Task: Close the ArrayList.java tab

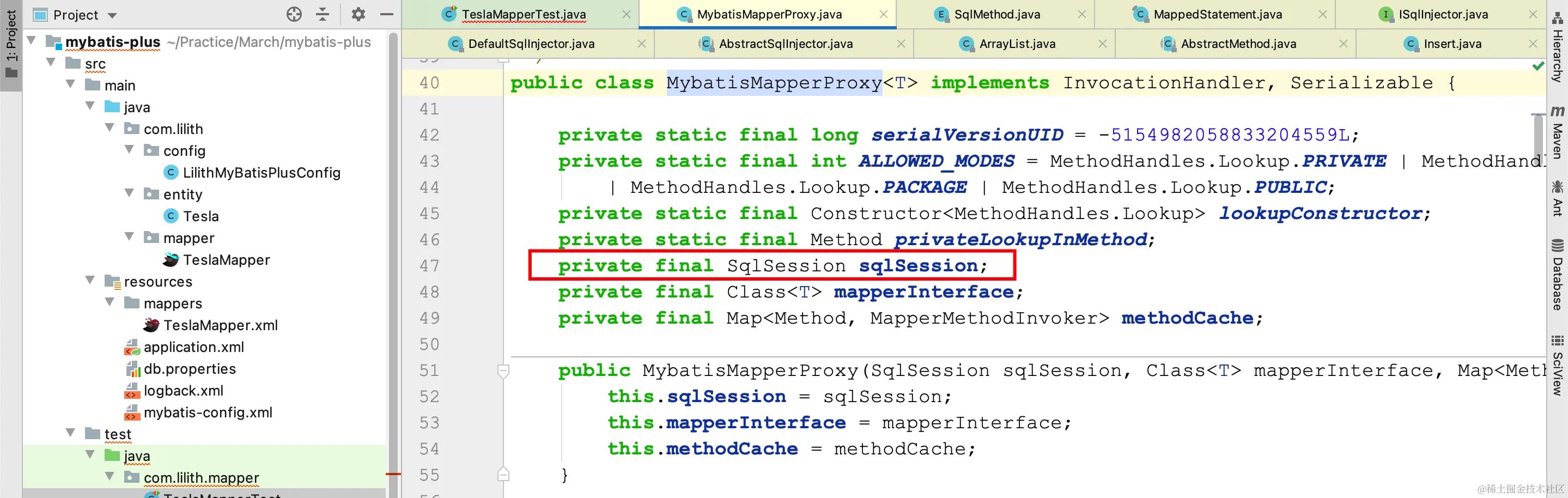Action: click(x=1102, y=44)
